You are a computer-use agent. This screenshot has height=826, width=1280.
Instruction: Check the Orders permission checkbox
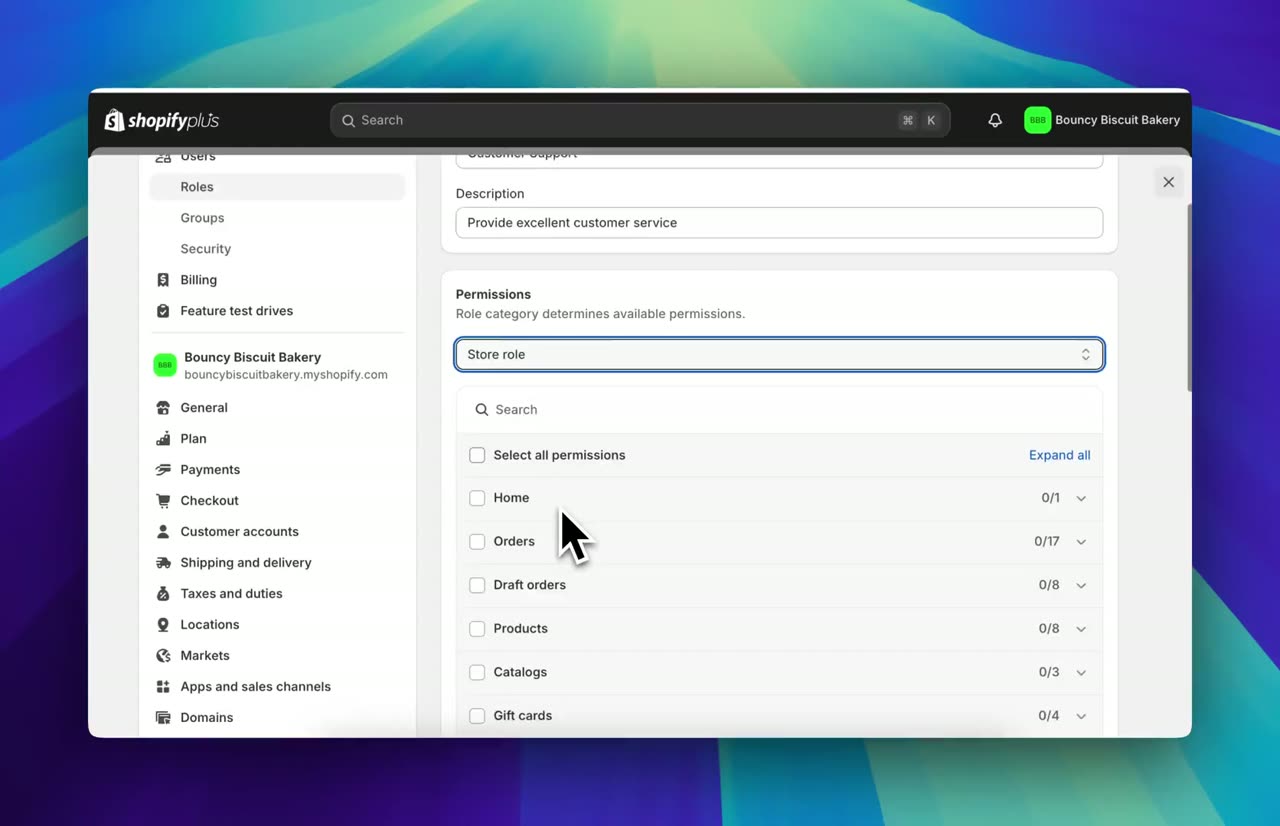(477, 542)
